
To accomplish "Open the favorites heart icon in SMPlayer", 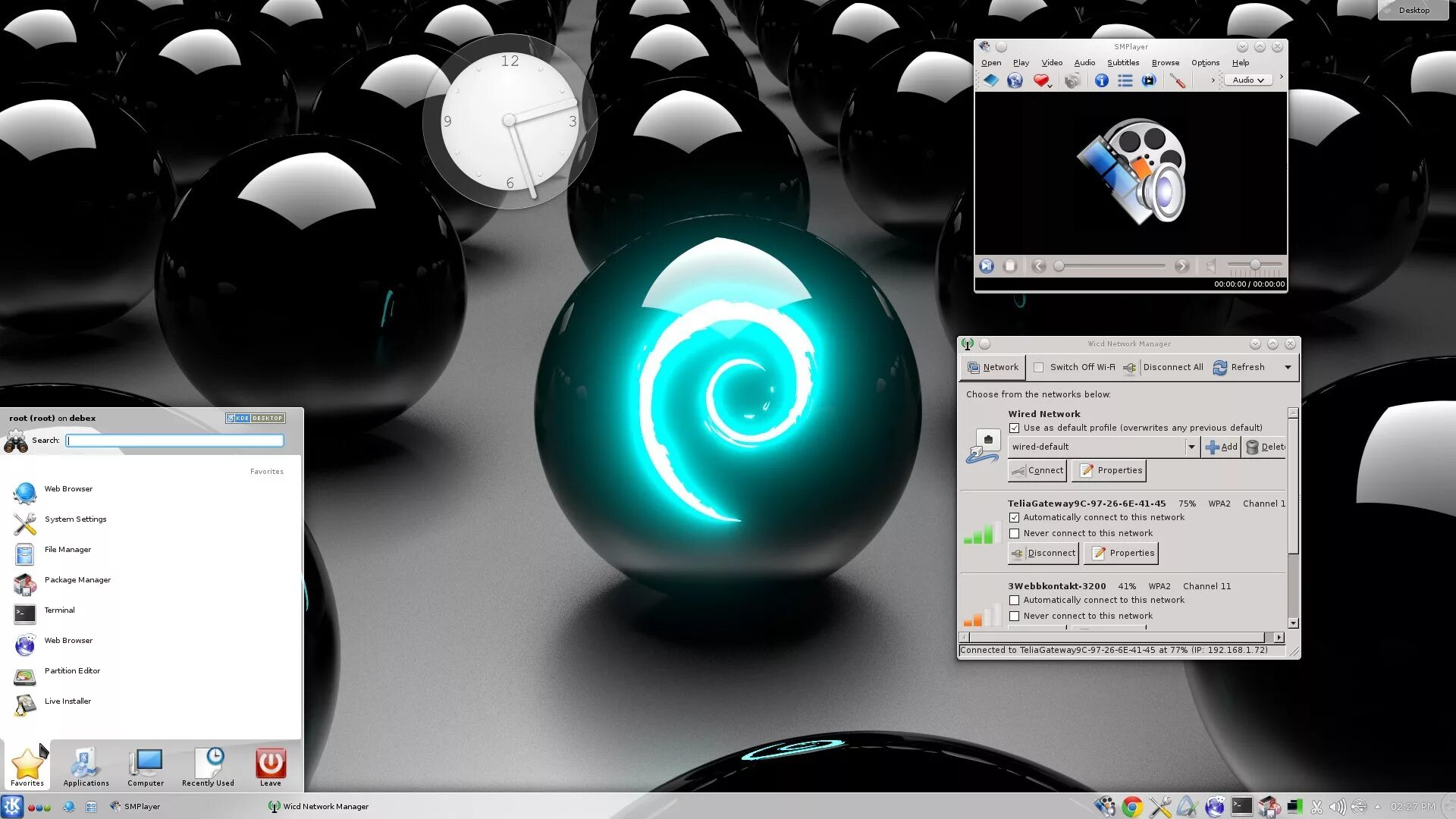I will pos(1041,80).
